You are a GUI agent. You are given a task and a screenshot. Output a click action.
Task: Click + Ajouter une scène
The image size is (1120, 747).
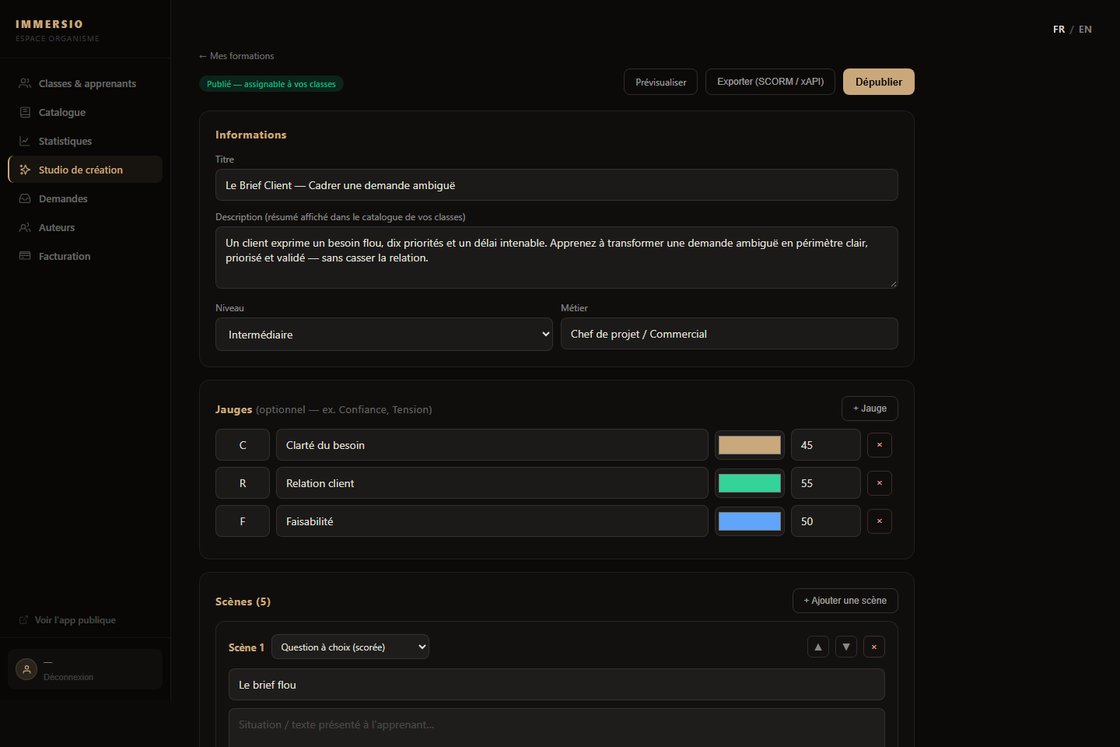pyautogui.click(x=845, y=601)
